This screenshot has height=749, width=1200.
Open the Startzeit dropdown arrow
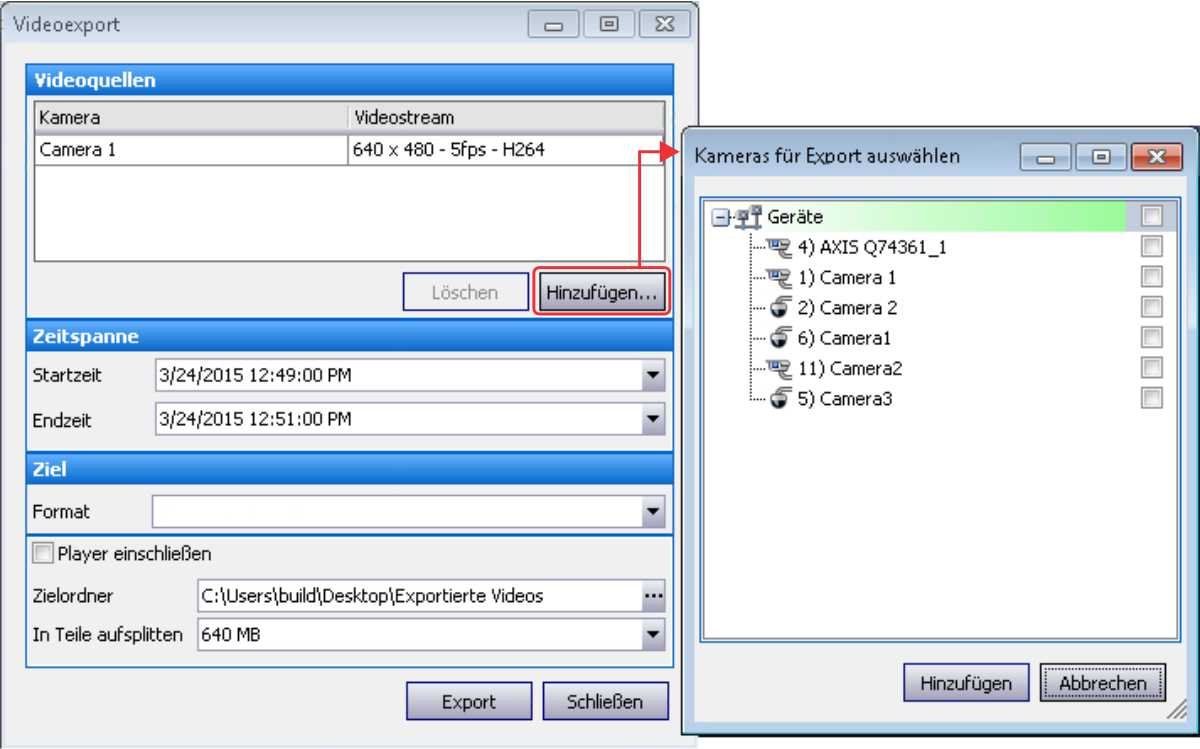[x=653, y=376]
